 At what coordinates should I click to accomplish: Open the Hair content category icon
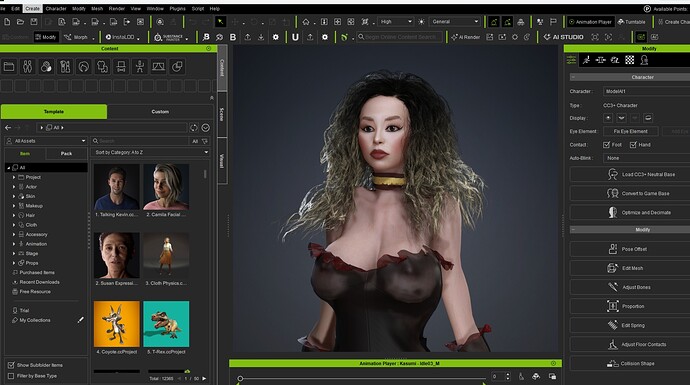pyautogui.click(x=84, y=67)
